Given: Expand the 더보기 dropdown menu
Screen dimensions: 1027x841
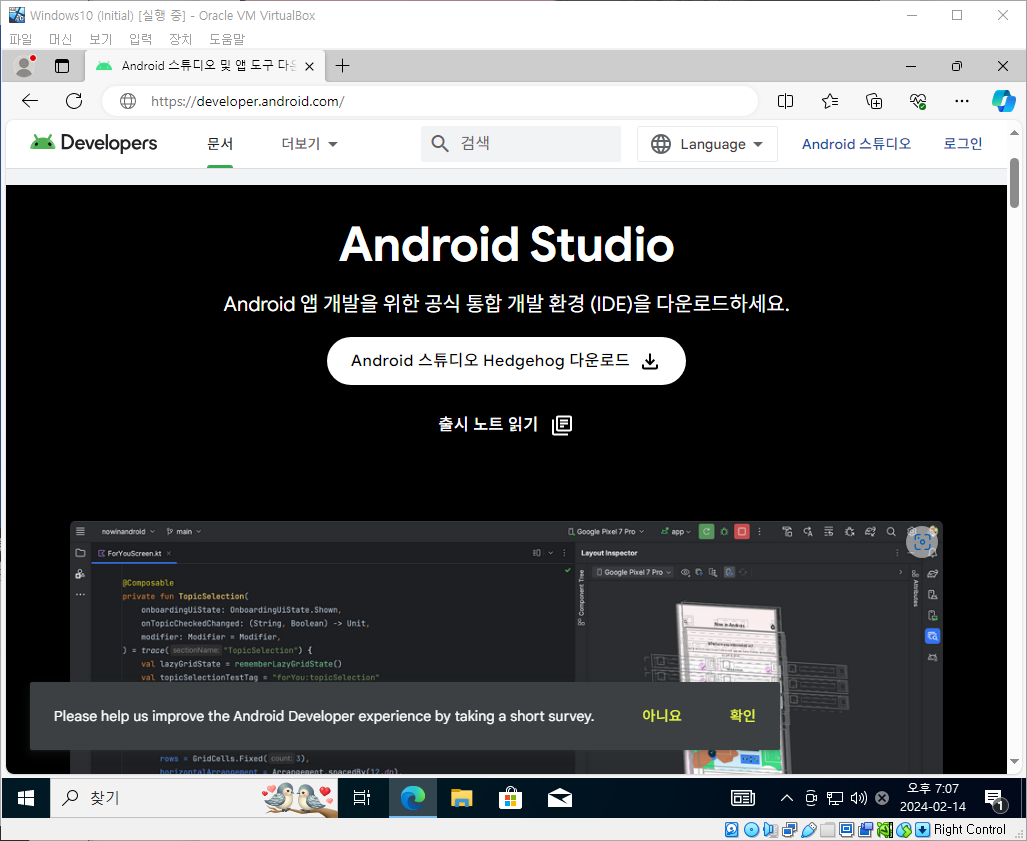Looking at the screenshot, I should (x=309, y=143).
